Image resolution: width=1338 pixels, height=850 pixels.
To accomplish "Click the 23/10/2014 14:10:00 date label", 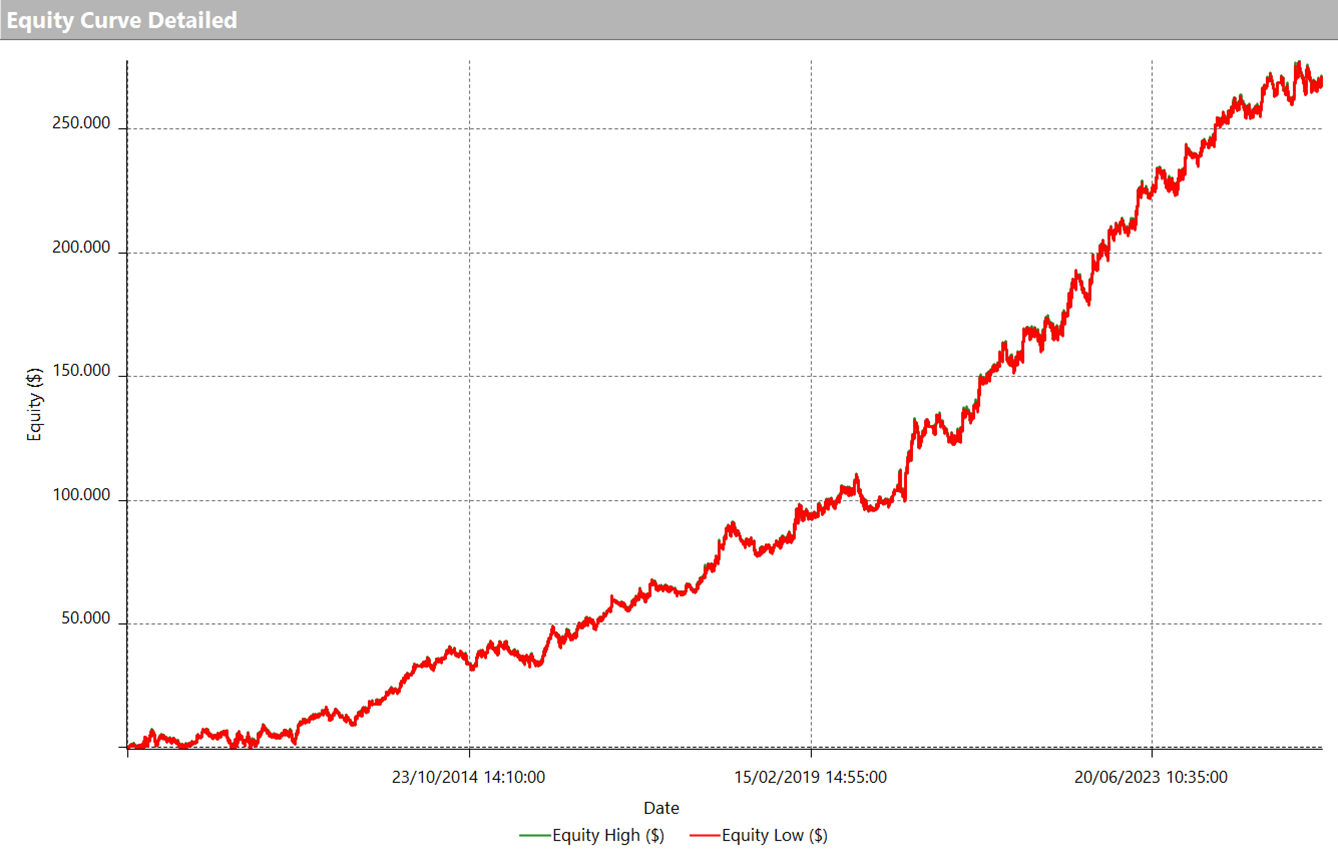I will [468, 777].
